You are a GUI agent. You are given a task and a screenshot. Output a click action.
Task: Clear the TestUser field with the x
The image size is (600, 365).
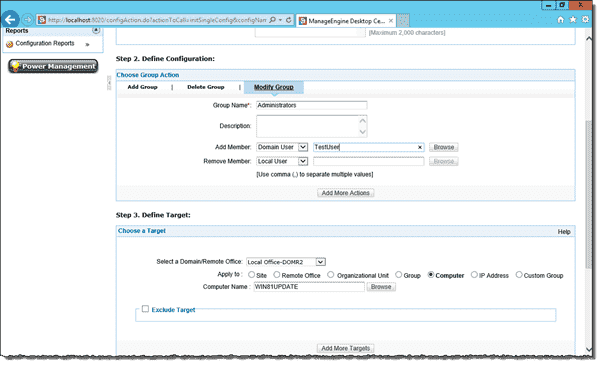420,147
